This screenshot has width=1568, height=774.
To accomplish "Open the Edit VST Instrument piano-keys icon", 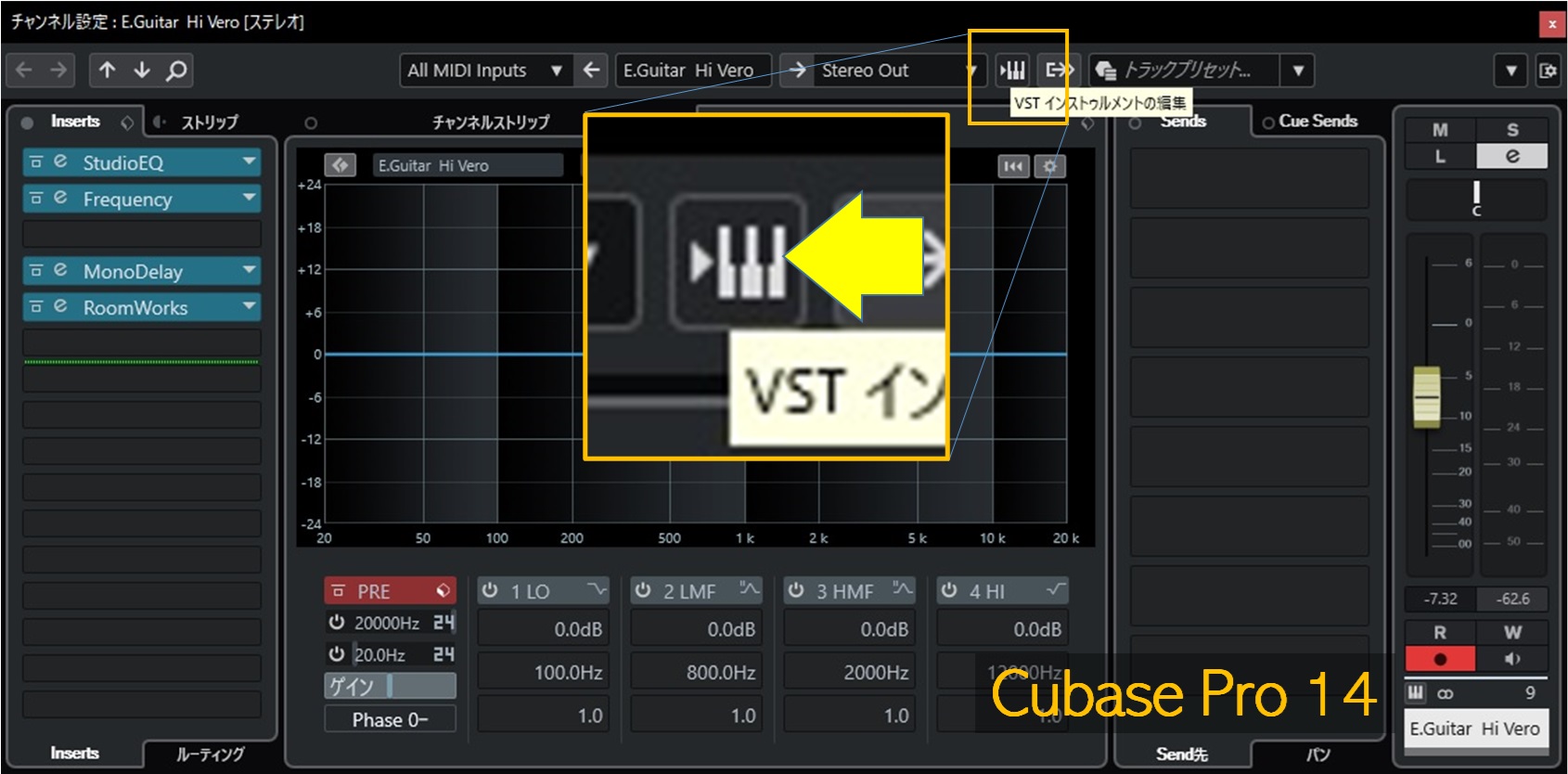I will click(x=1012, y=70).
